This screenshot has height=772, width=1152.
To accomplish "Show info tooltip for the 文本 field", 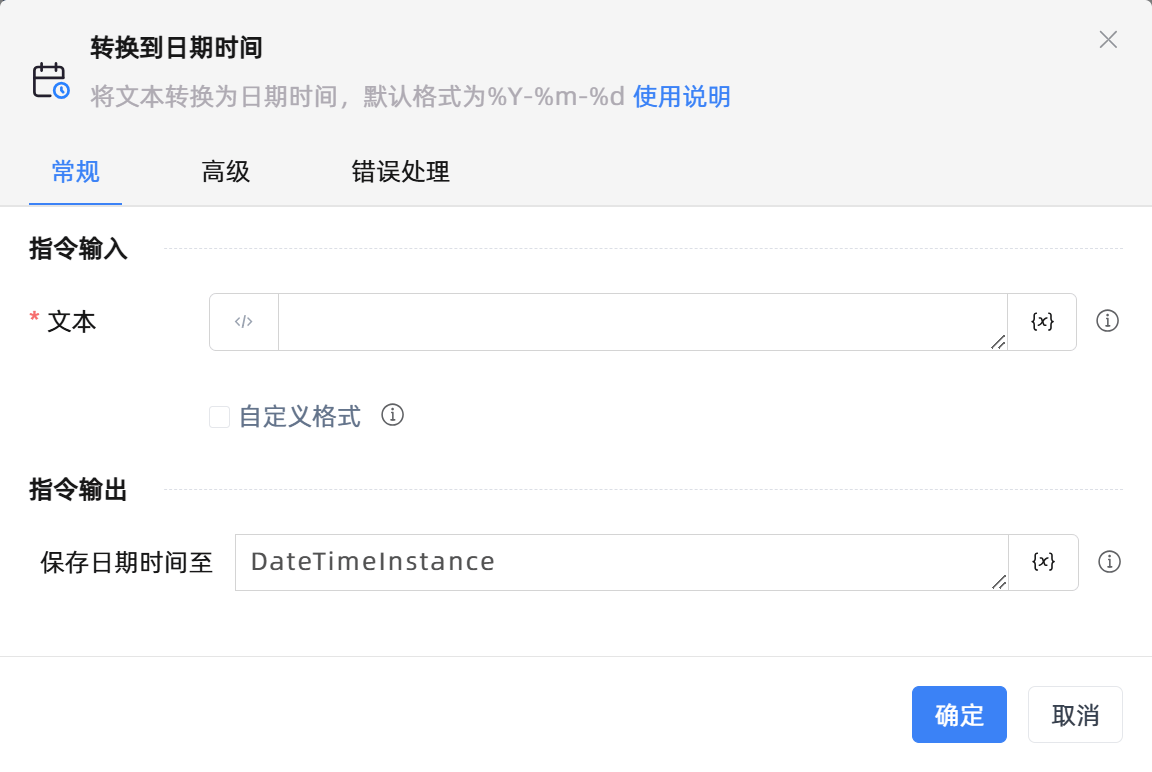I will coord(1107,321).
